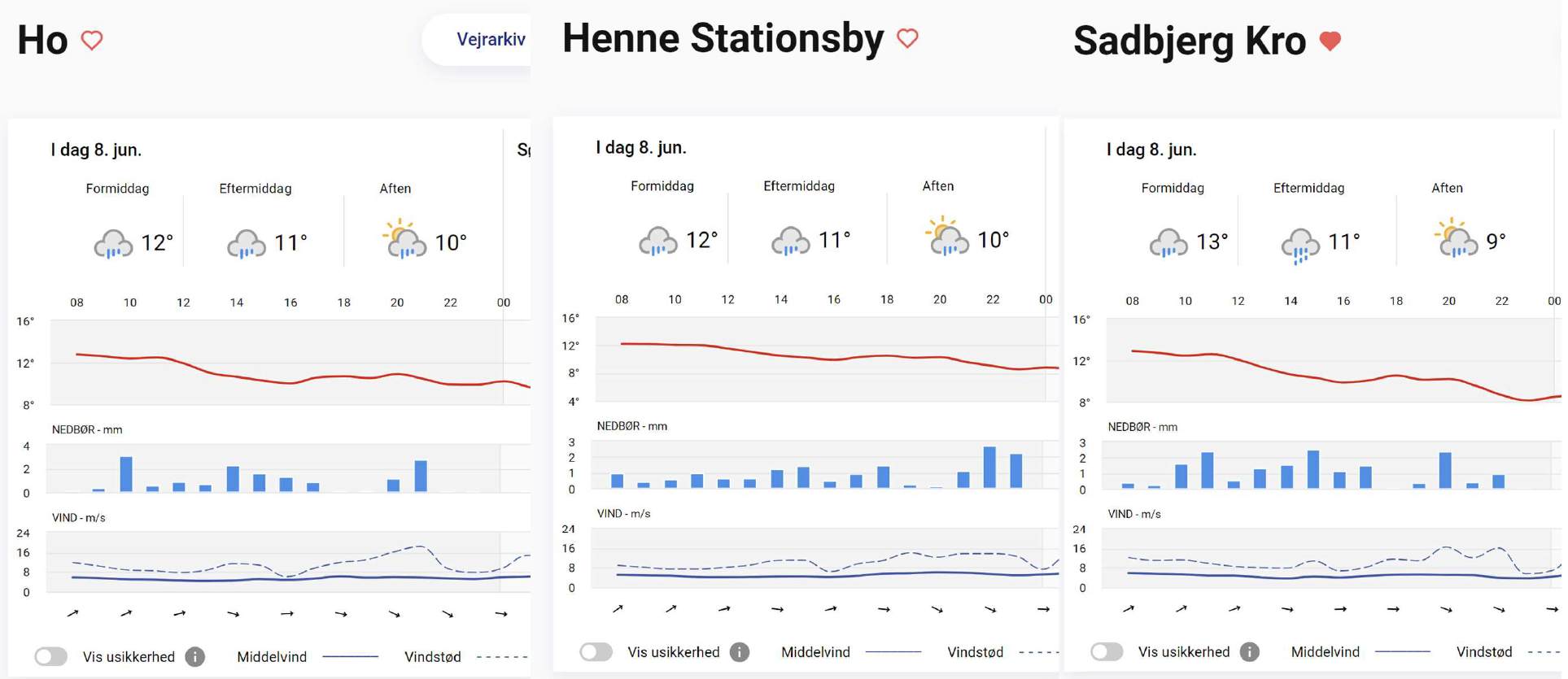The width and height of the screenshot is (1568, 679).
Task: Favorite Henne Stationsby with heart icon
Action: point(907,38)
